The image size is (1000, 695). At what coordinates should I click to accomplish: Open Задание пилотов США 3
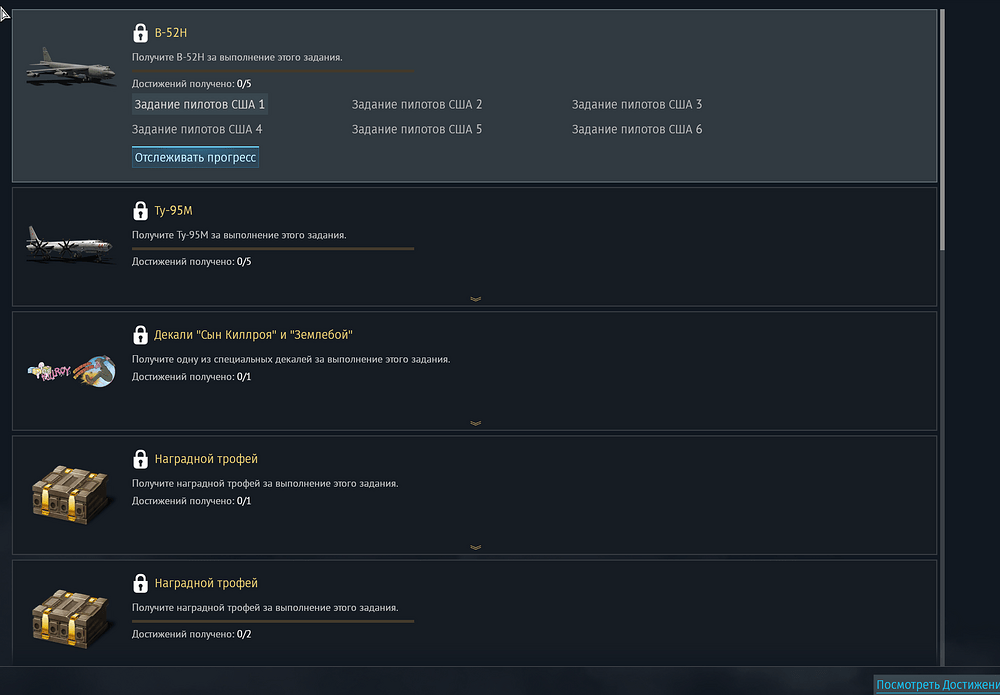coord(637,105)
